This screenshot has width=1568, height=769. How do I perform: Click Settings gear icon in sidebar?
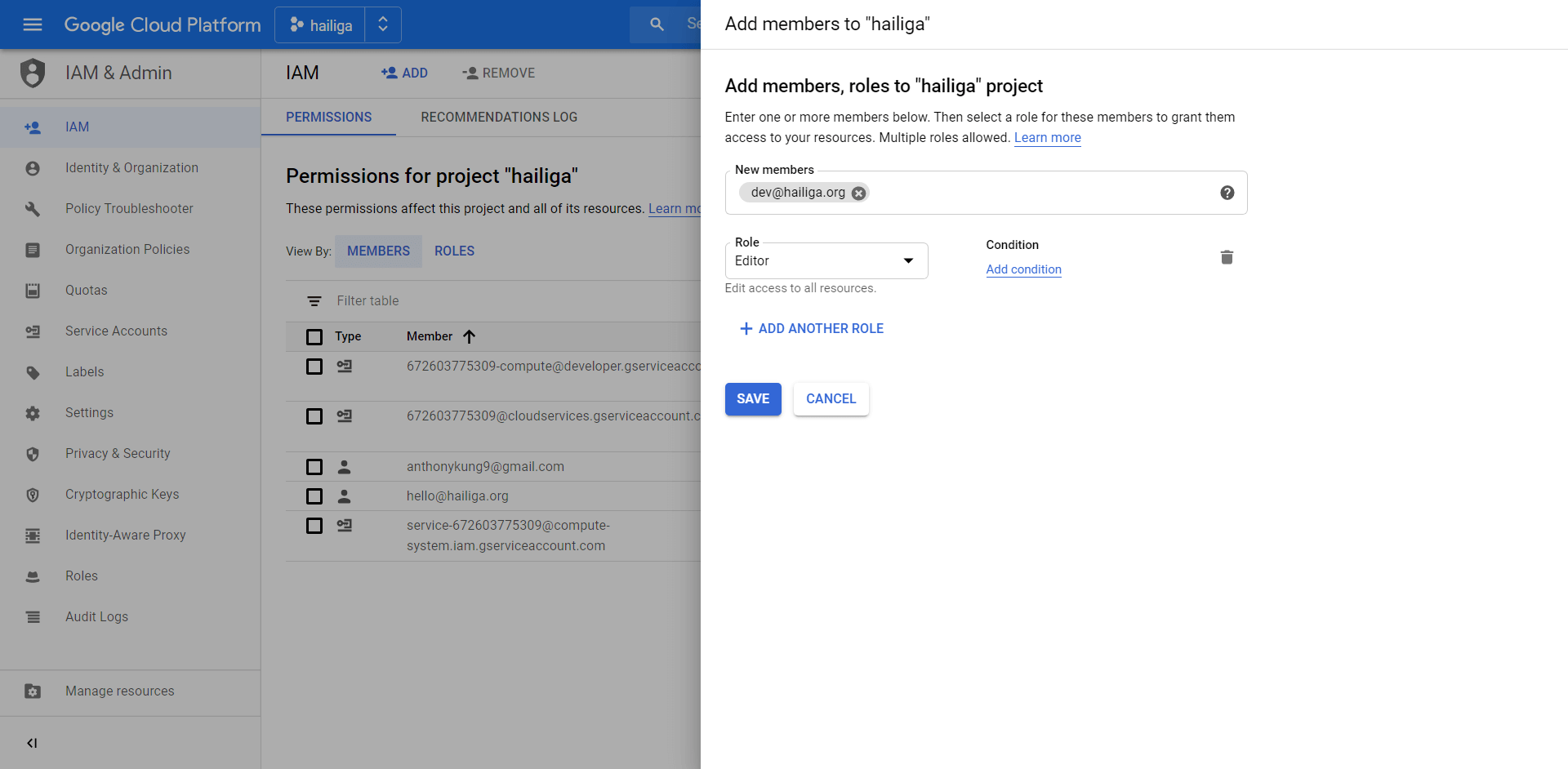pyautogui.click(x=33, y=413)
